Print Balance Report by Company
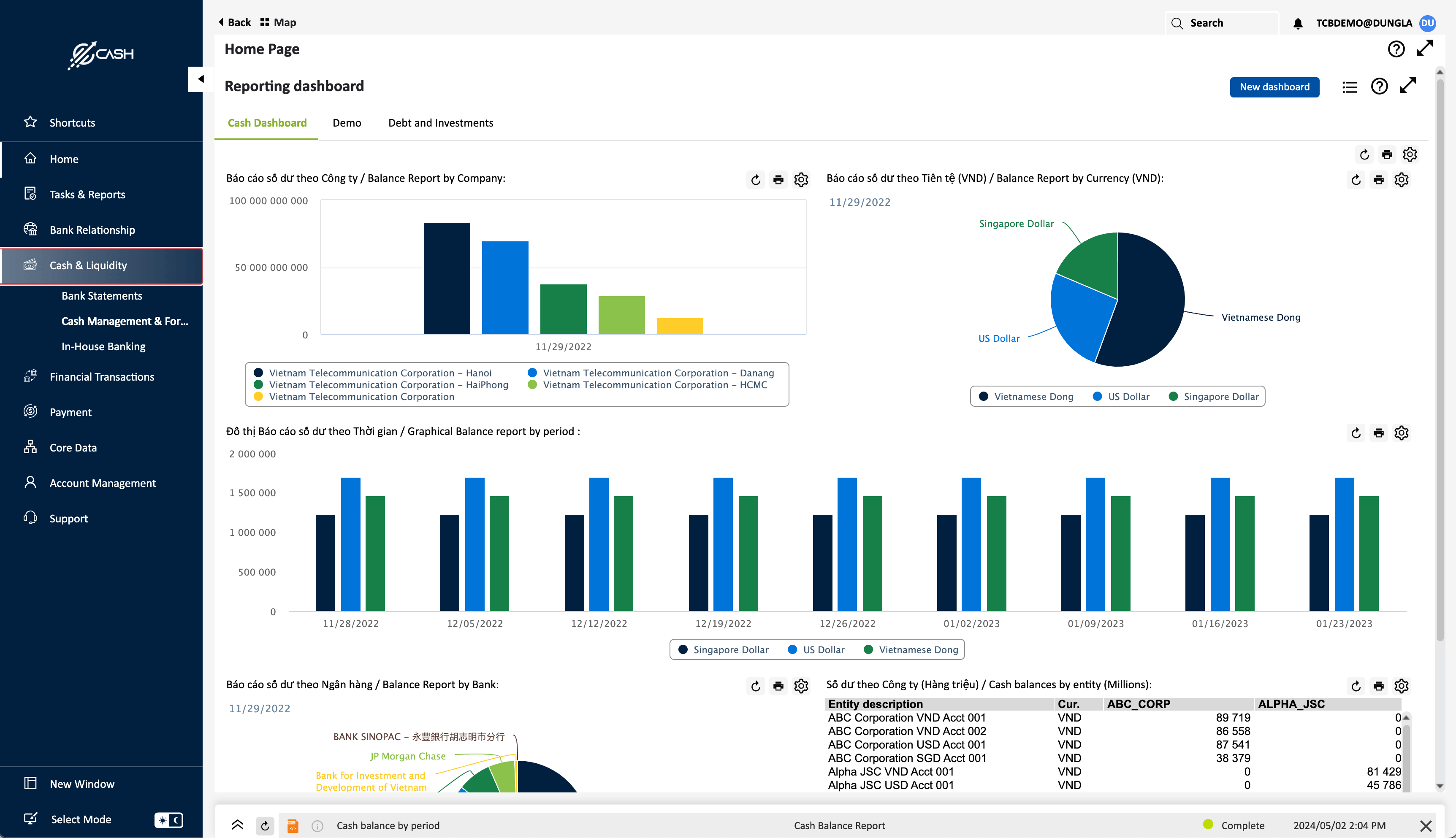1456x838 pixels. [778, 180]
